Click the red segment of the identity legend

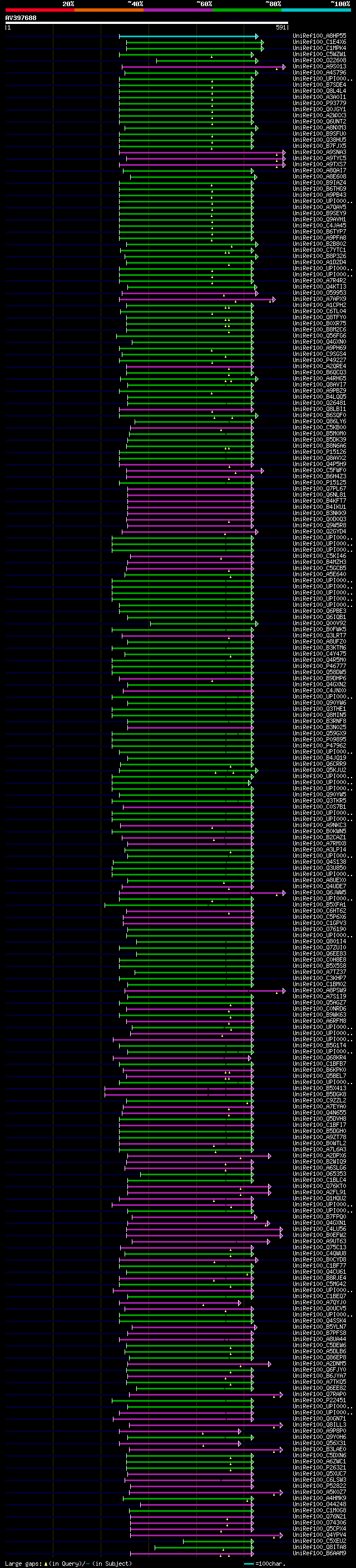tap(39, 10)
